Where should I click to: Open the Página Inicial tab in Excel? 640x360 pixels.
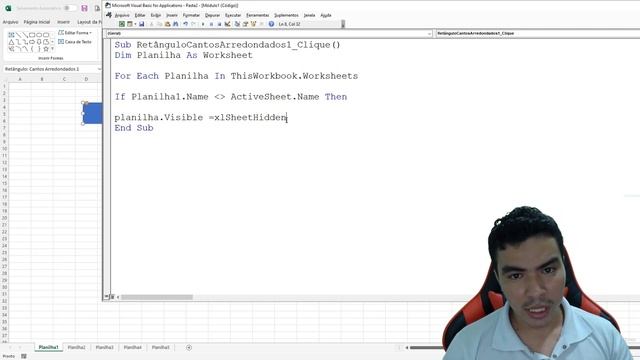click(37, 22)
